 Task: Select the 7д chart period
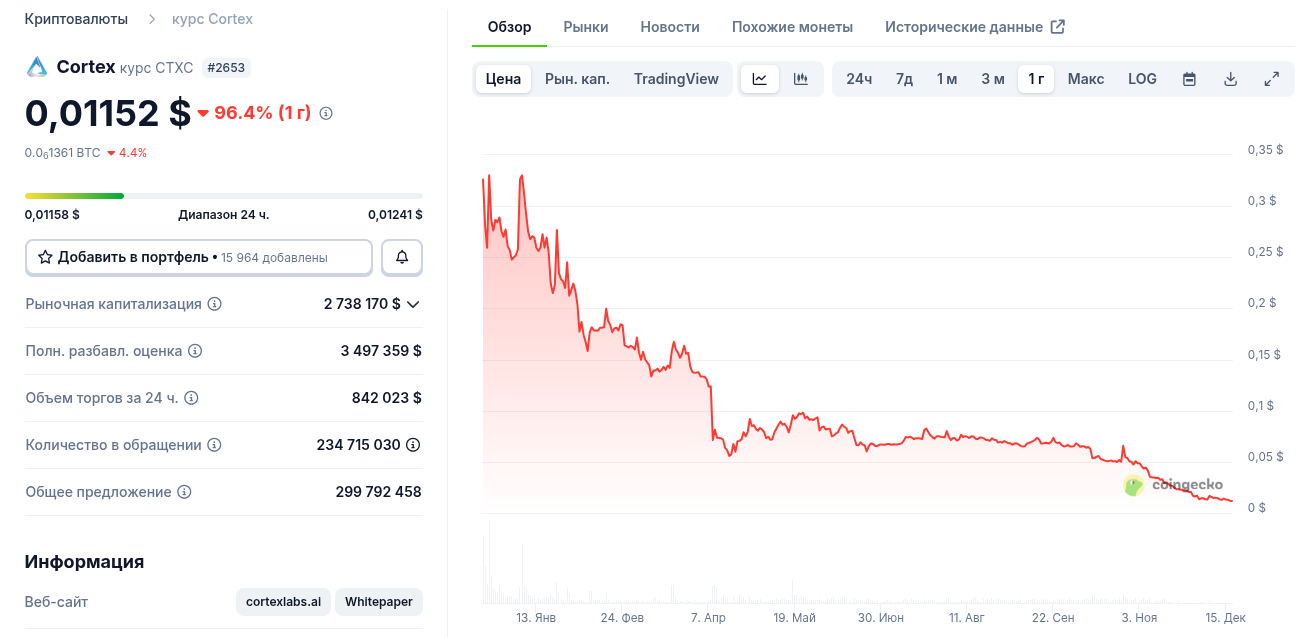(903, 77)
